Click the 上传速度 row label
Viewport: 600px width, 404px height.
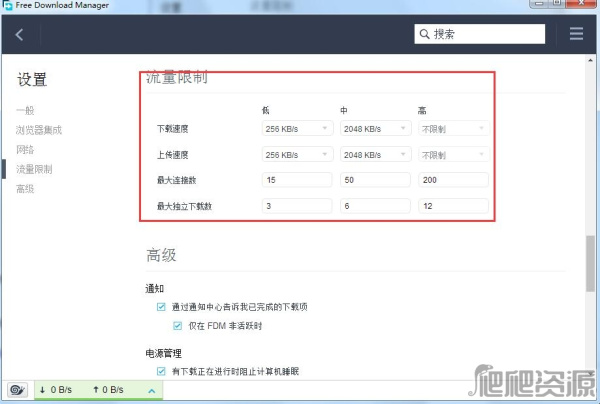pyautogui.click(x=173, y=155)
